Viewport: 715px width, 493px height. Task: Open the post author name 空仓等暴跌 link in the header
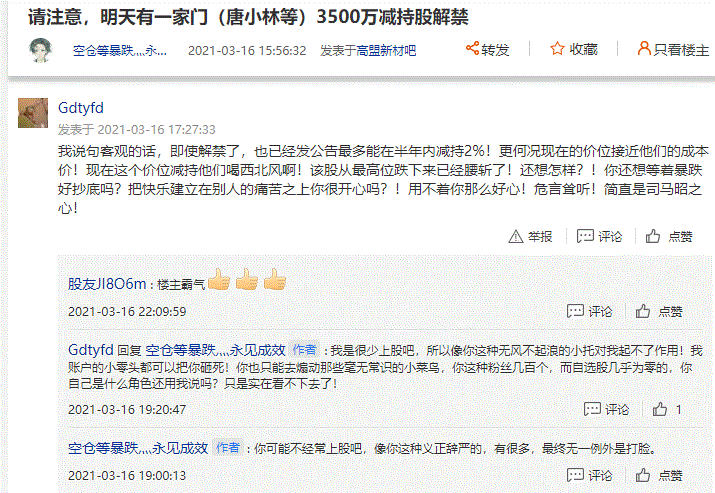click(x=120, y=50)
